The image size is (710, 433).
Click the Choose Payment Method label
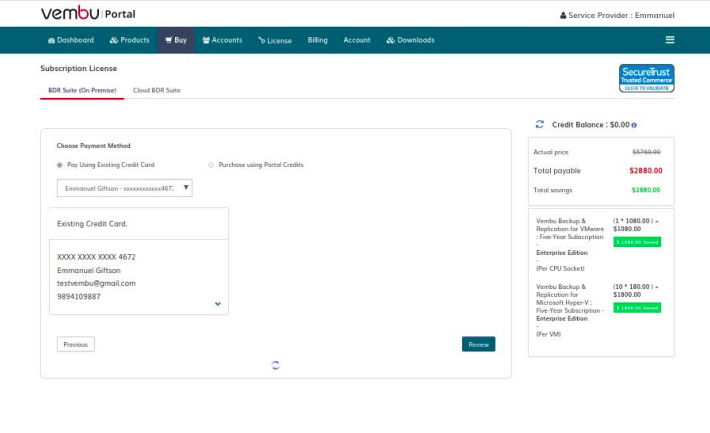tap(93, 146)
